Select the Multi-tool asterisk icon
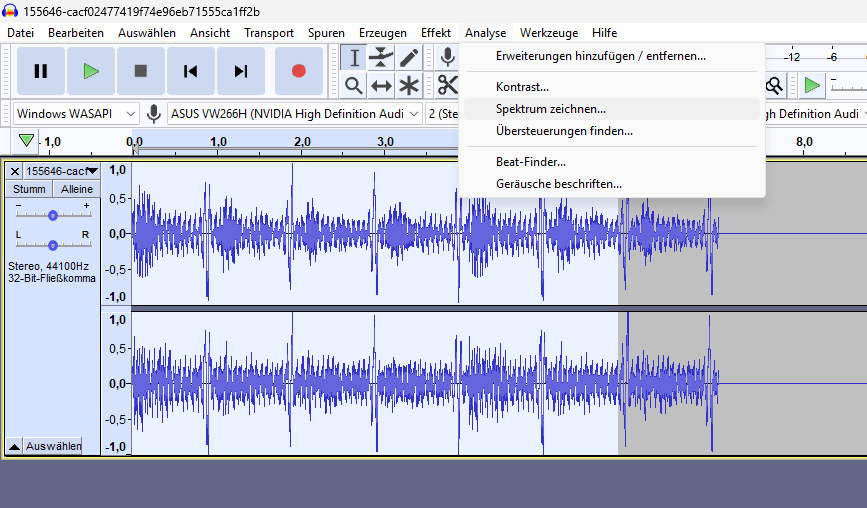This screenshot has height=508, width=867. [x=409, y=86]
